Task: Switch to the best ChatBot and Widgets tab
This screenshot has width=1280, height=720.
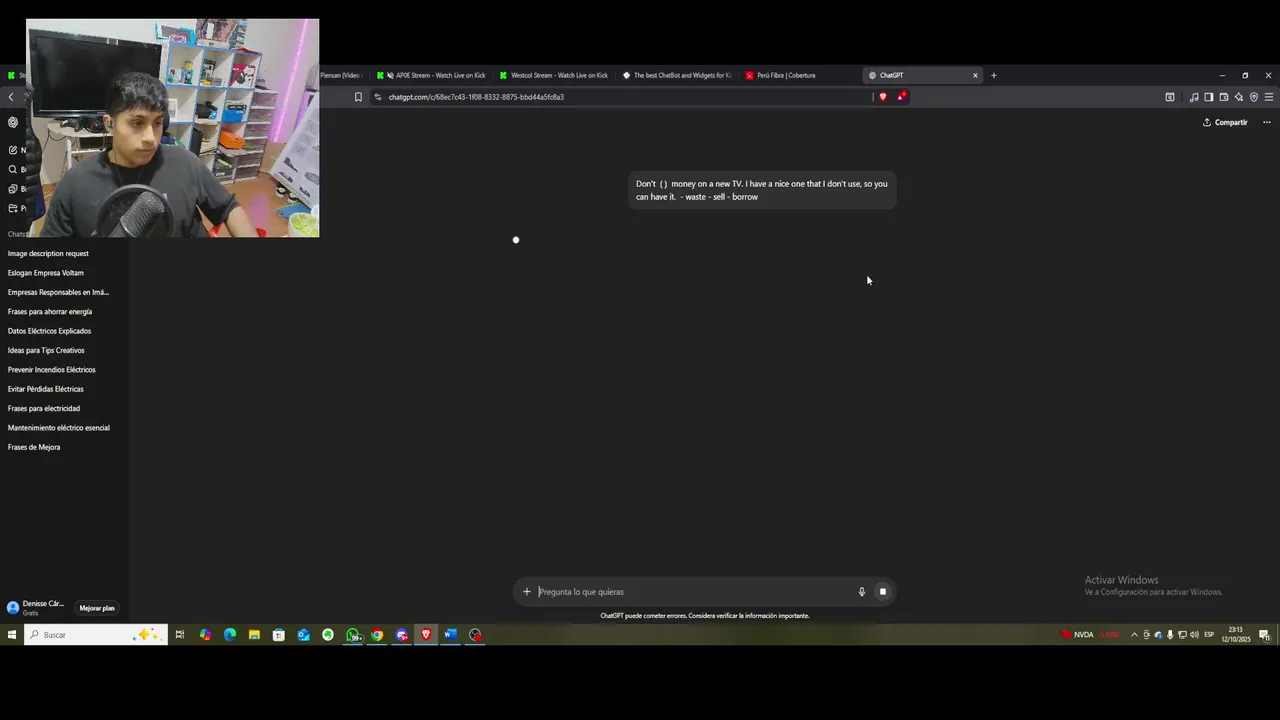Action: 677,75
